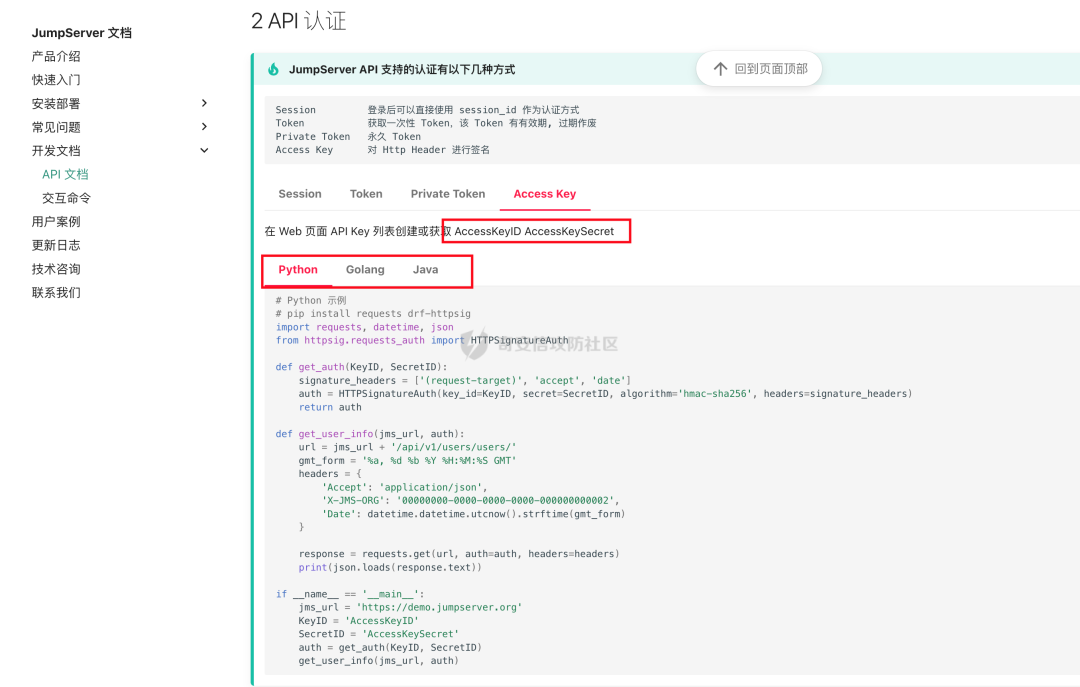
Task: Switch to the Session tab
Action: [300, 194]
